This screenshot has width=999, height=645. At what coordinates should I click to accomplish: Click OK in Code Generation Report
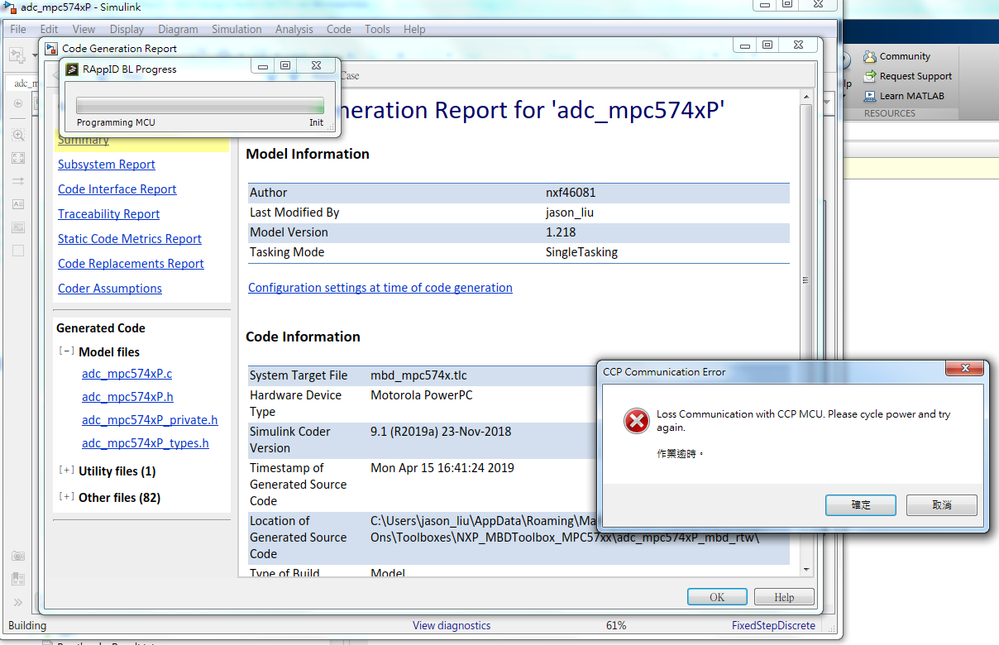click(717, 597)
